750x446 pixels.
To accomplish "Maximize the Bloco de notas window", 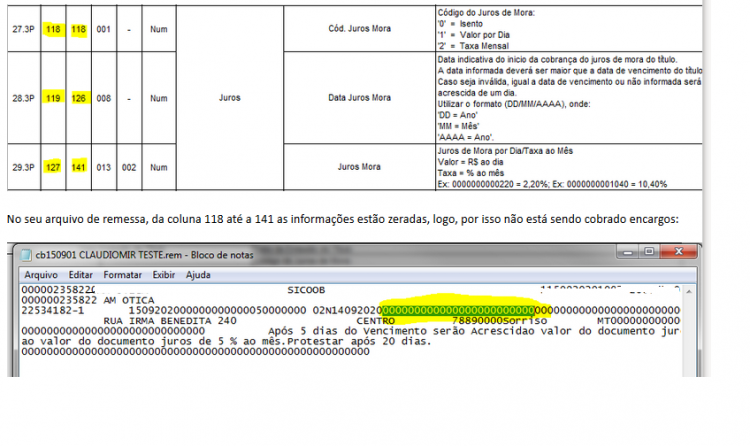I will pyautogui.click(x=649, y=251).
